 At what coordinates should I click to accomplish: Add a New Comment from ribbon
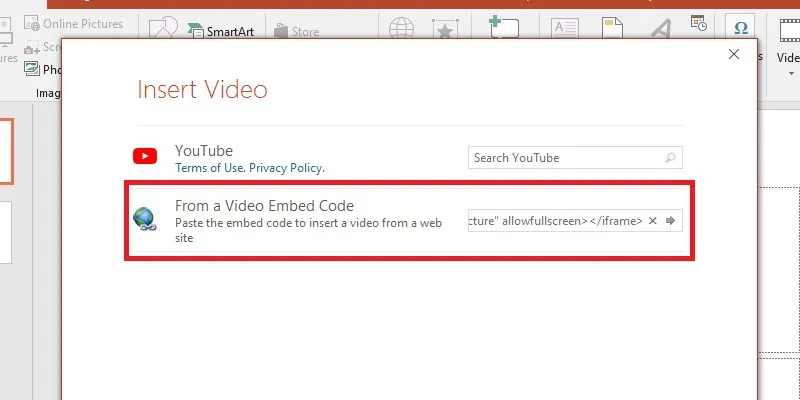click(x=504, y=27)
